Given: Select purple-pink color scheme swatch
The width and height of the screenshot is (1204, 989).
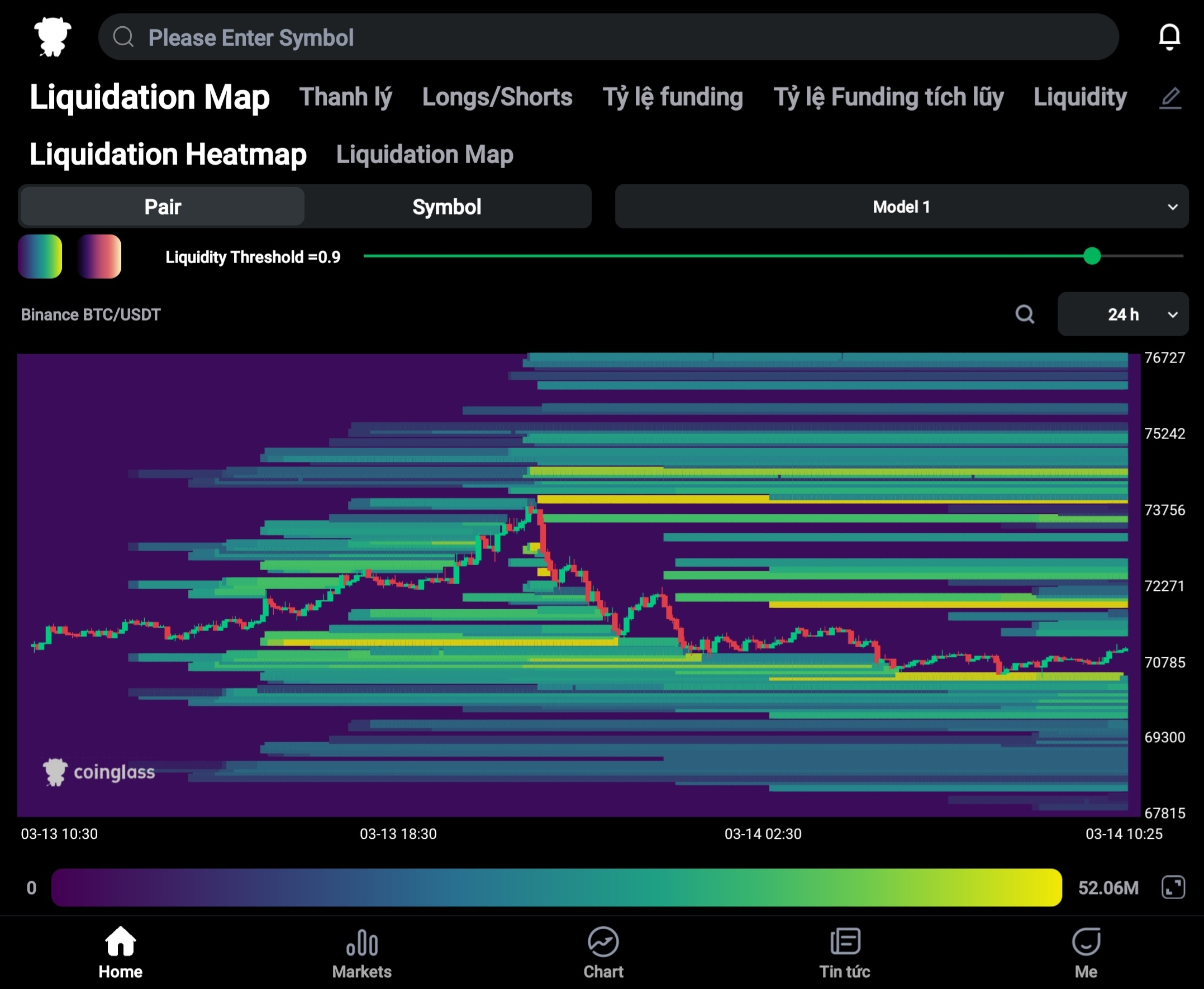Looking at the screenshot, I should click(x=99, y=256).
